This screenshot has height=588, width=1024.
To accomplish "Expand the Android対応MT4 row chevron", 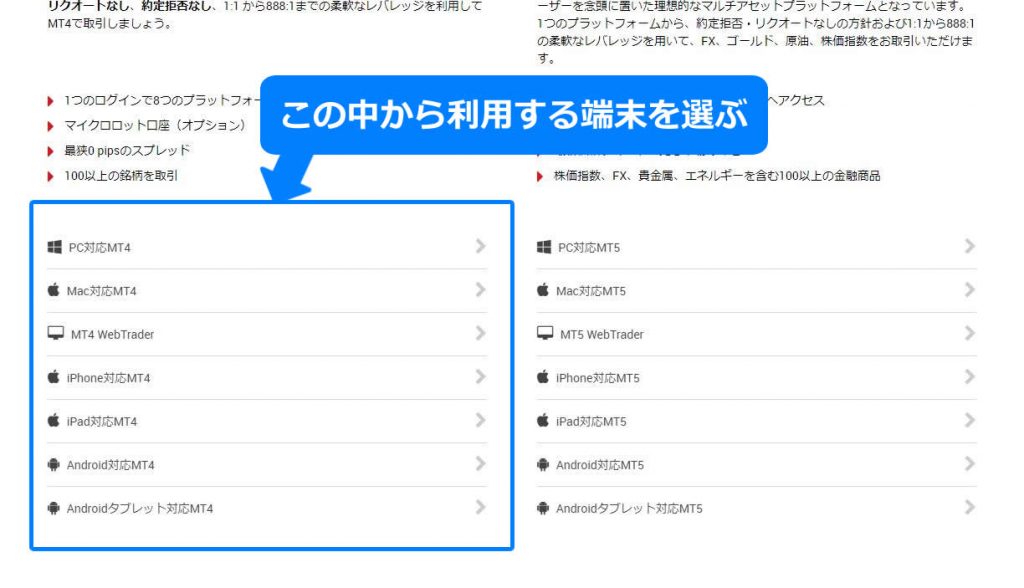I will (481, 464).
